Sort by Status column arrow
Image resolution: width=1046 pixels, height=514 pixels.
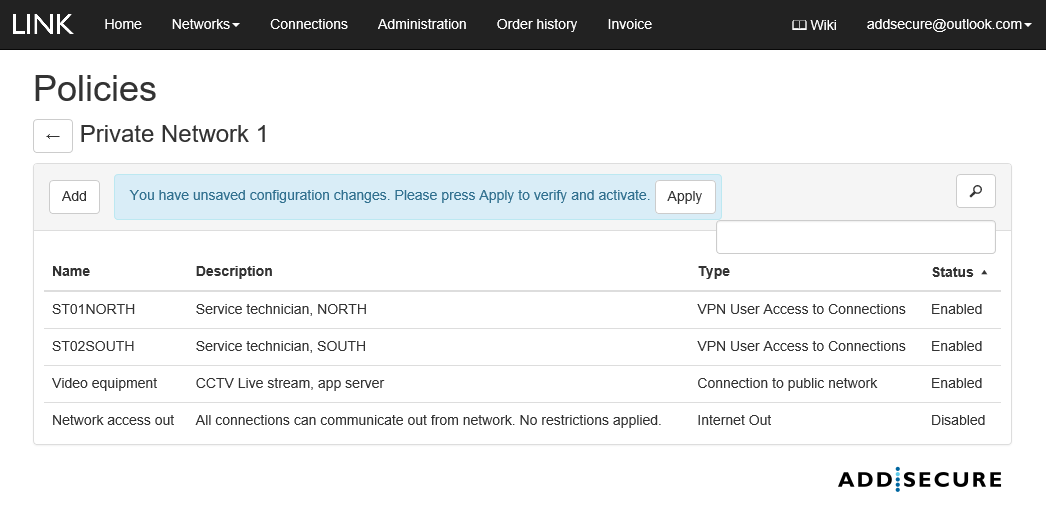[984, 272]
